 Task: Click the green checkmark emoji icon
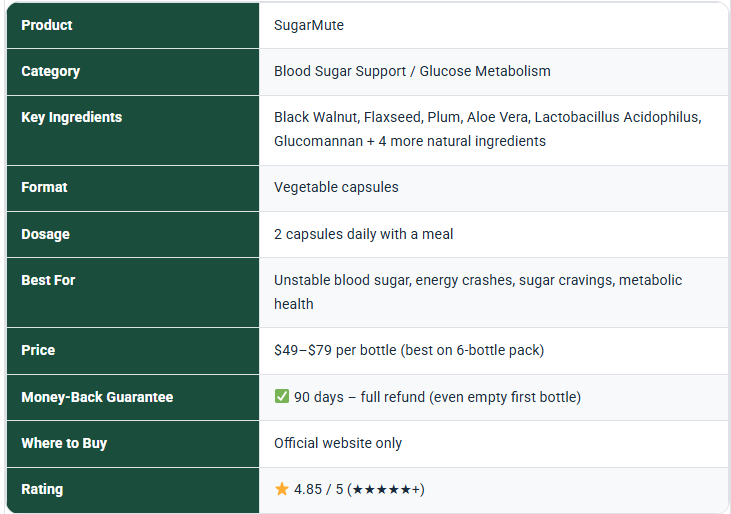pyautogui.click(x=282, y=397)
